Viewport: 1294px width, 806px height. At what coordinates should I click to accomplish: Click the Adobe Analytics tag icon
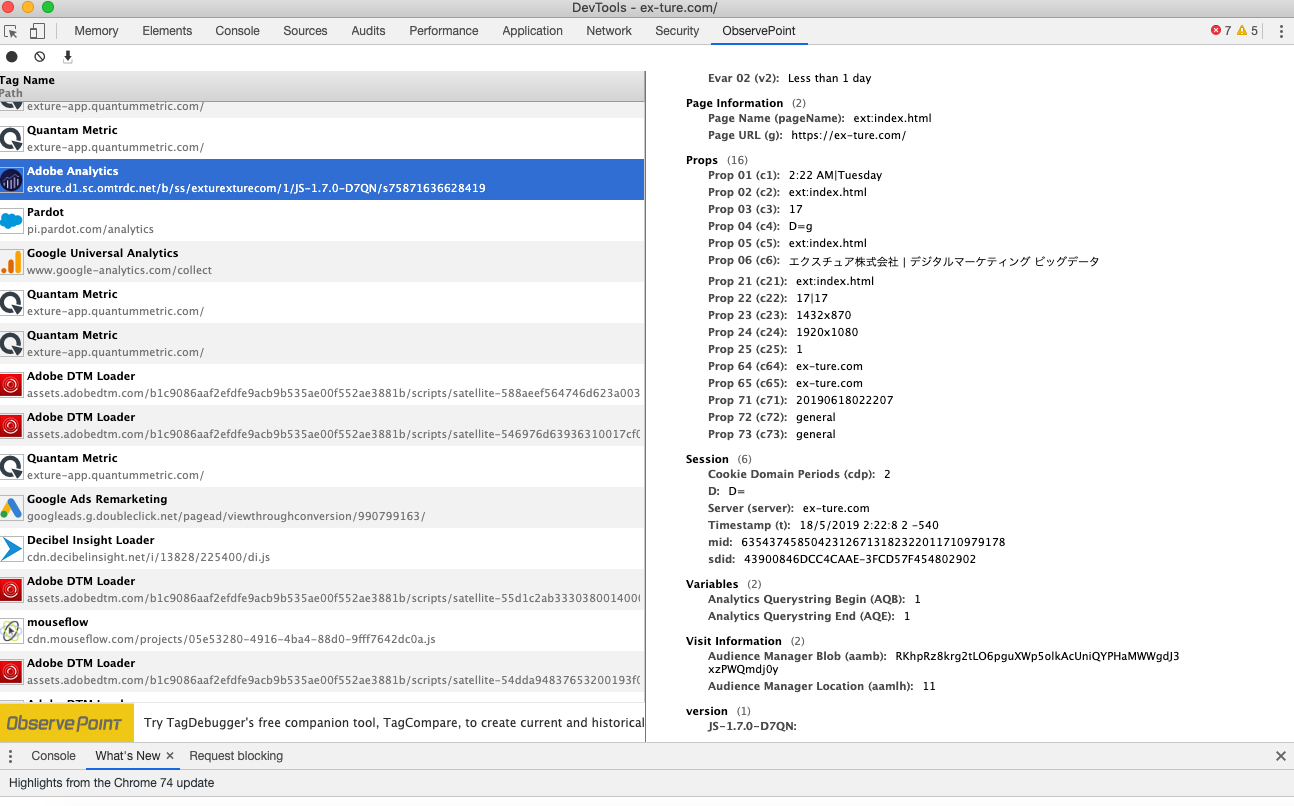pos(11,180)
